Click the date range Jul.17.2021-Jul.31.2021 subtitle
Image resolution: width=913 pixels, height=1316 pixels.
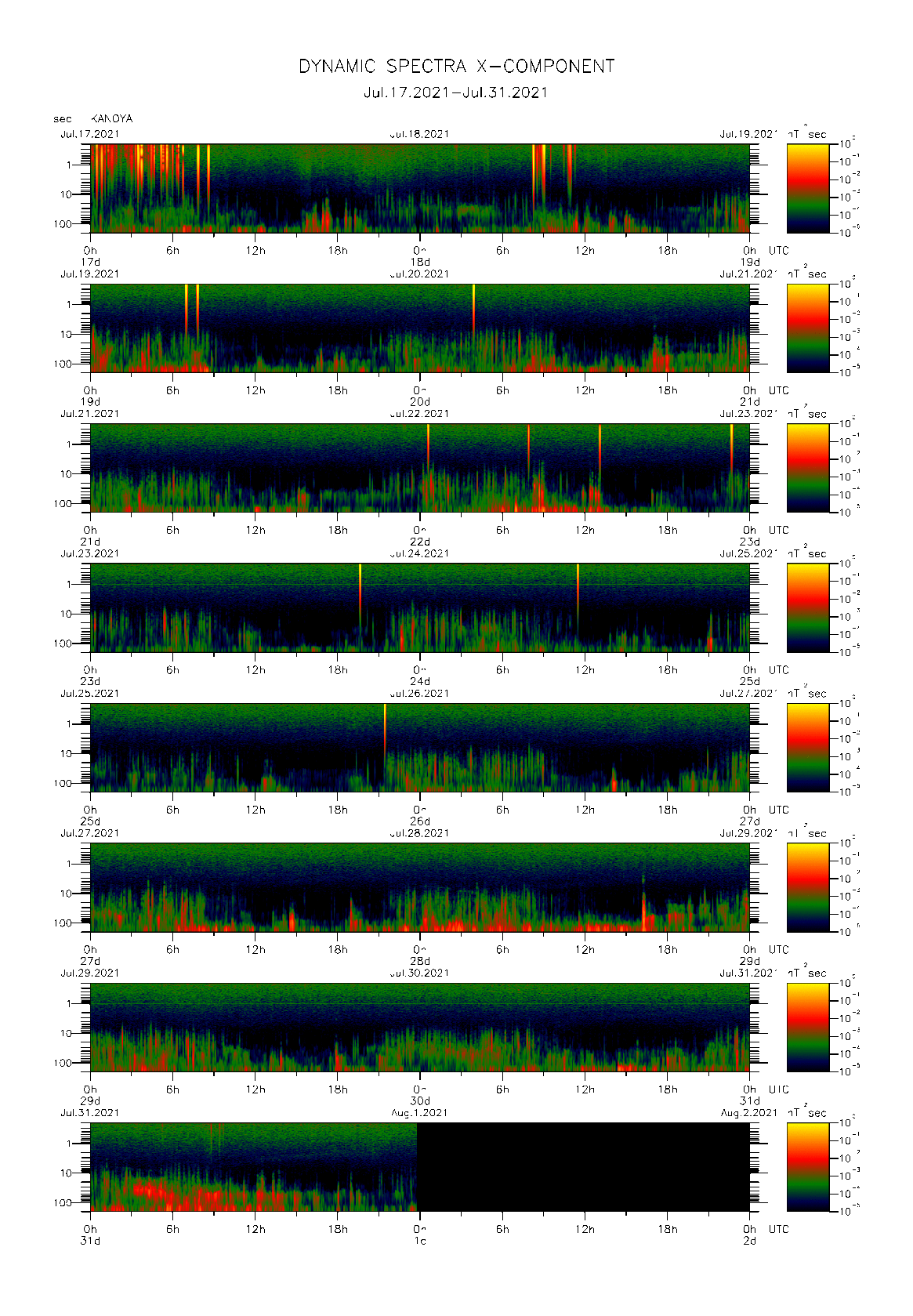point(456,92)
